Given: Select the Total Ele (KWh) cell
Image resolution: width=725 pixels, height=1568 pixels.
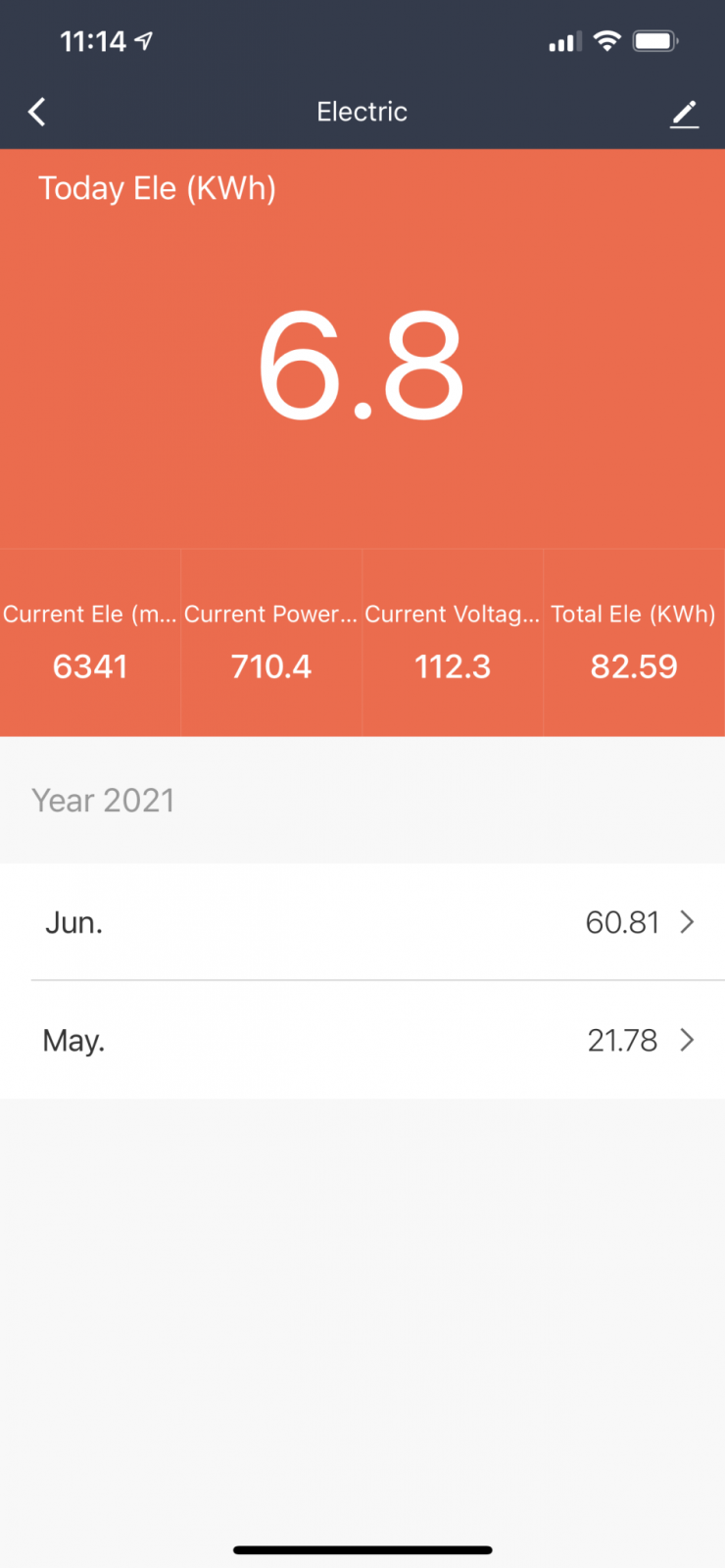Looking at the screenshot, I should 634,643.
